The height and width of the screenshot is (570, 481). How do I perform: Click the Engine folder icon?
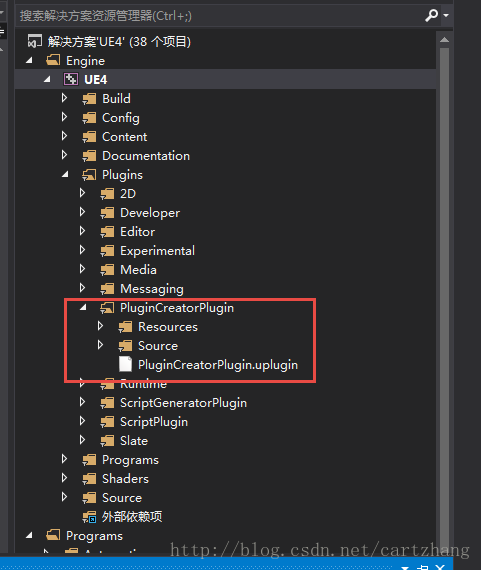[x=53, y=60]
